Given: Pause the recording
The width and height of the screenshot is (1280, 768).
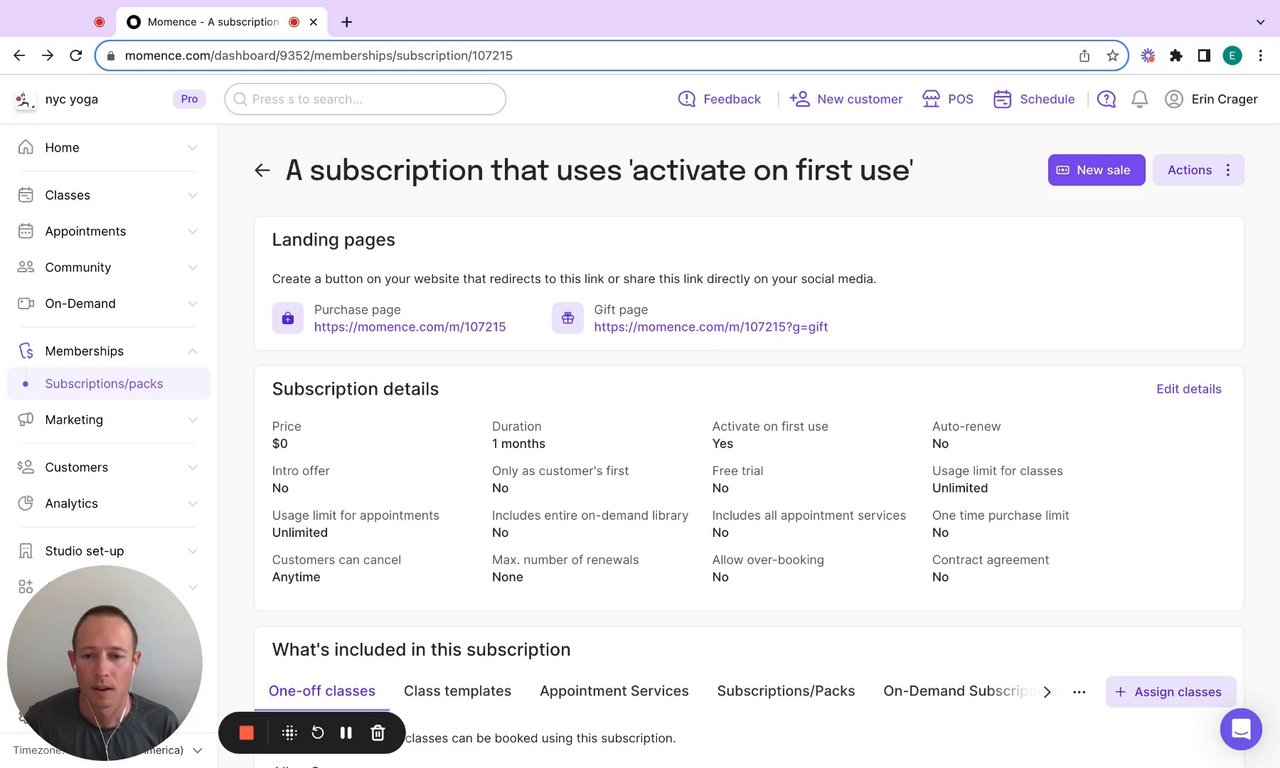Looking at the screenshot, I should click(x=346, y=733).
